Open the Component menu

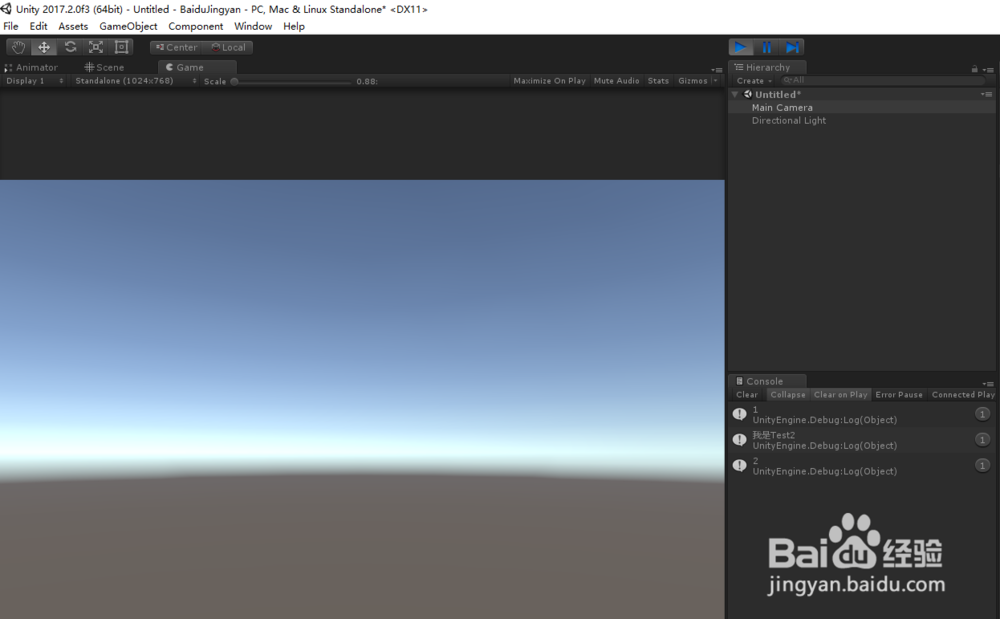coord(196,26)
